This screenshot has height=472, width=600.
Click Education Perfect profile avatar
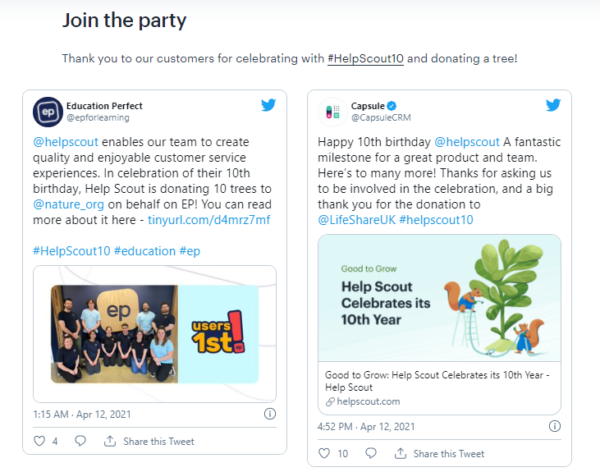48,112
